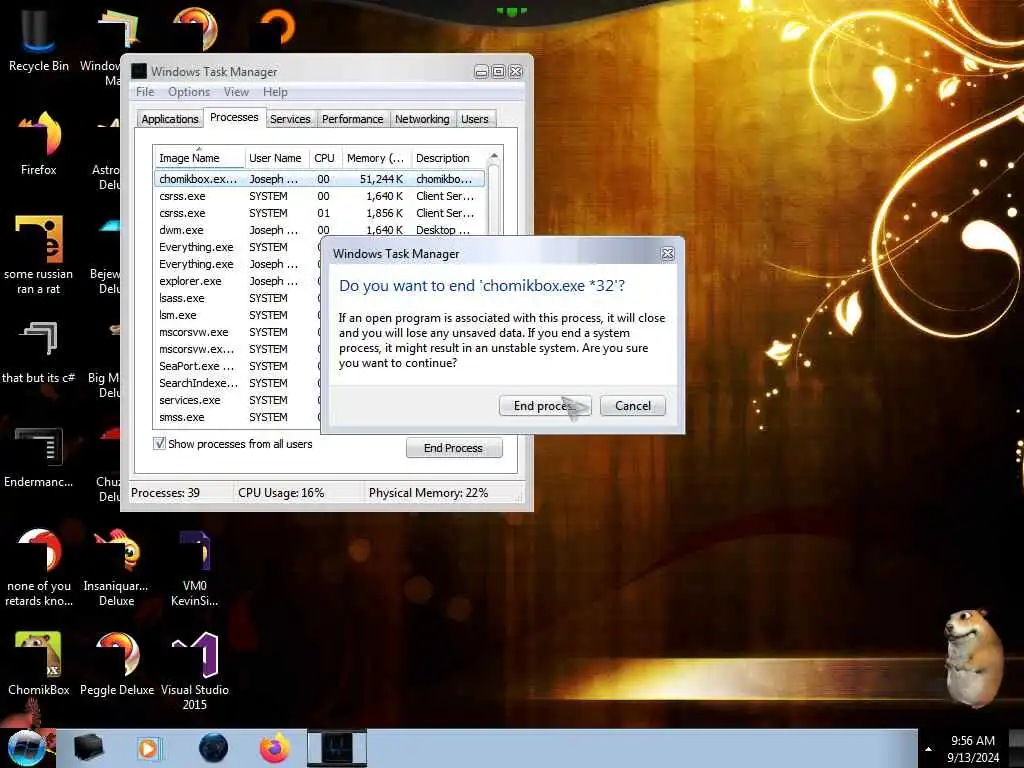This screenshot has width=1024, height=768.
Task: Switch to the Services tab
Action: point(290,119)
